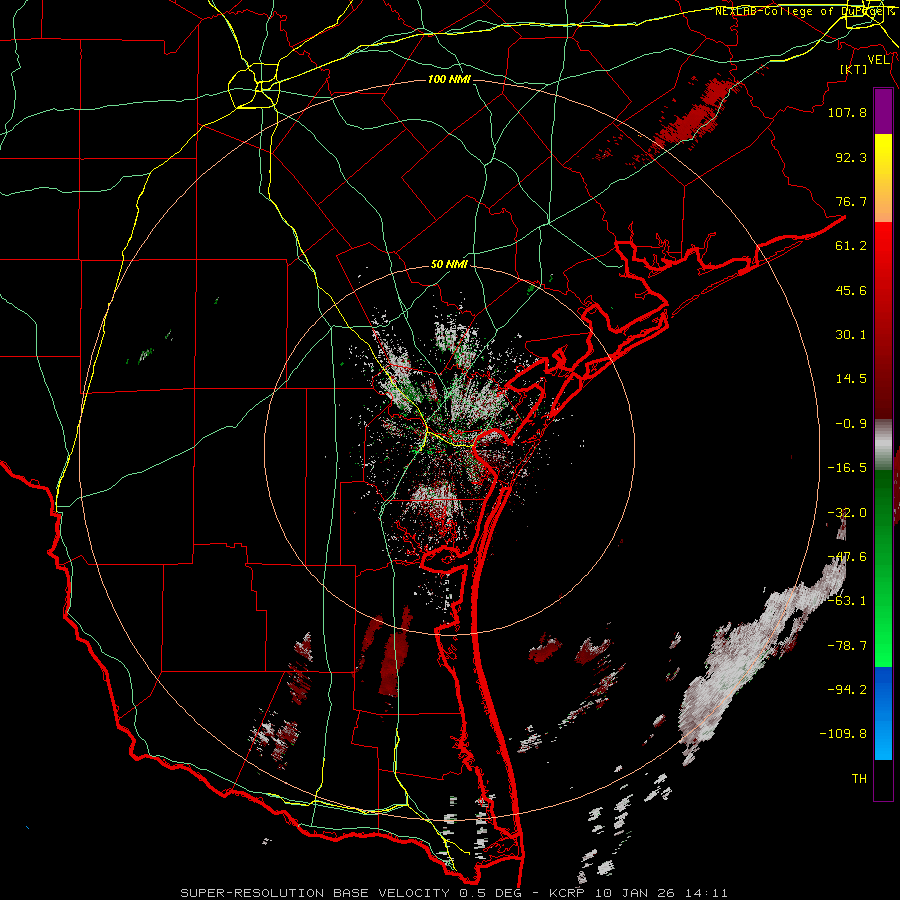Click the "-109.8" legend value
The width and height of the screenshot is (900, 900).
843,734
